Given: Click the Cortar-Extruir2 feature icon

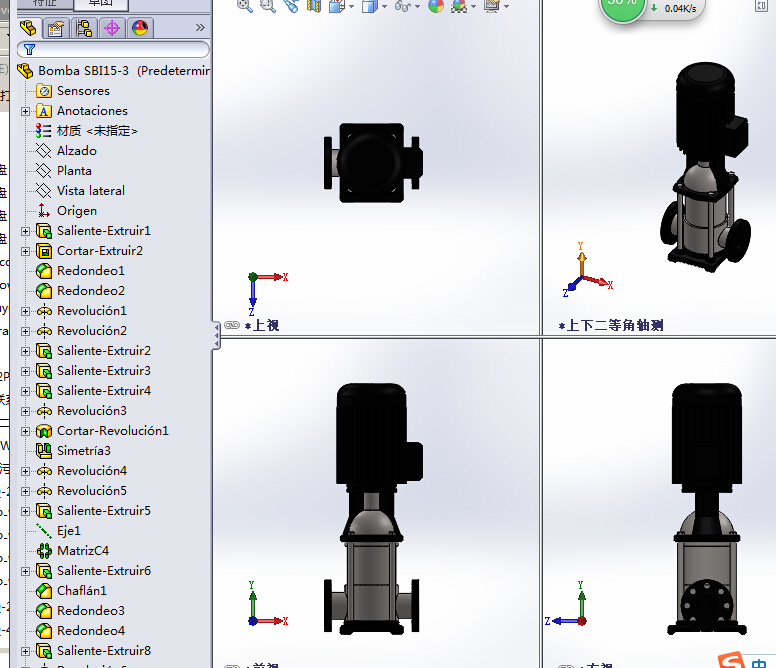Looking at the screenshot, I should pyautogui.click(x=44, y=251).
